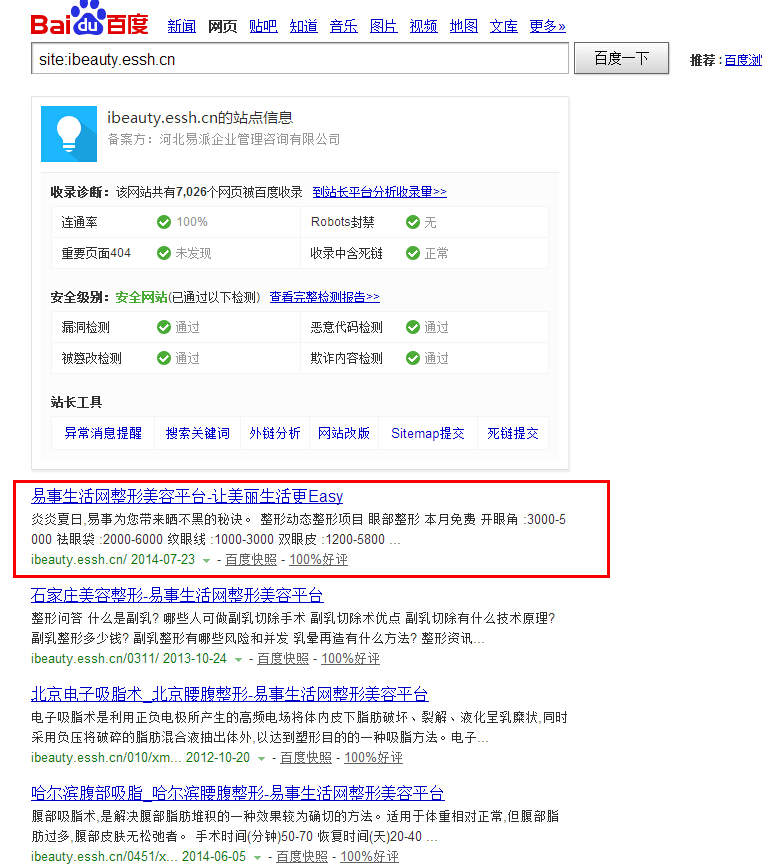This screenshot has width=762, height=866.
Task: Select the 网页 tab
Action: pyautogui.click(x=223, y=26)
